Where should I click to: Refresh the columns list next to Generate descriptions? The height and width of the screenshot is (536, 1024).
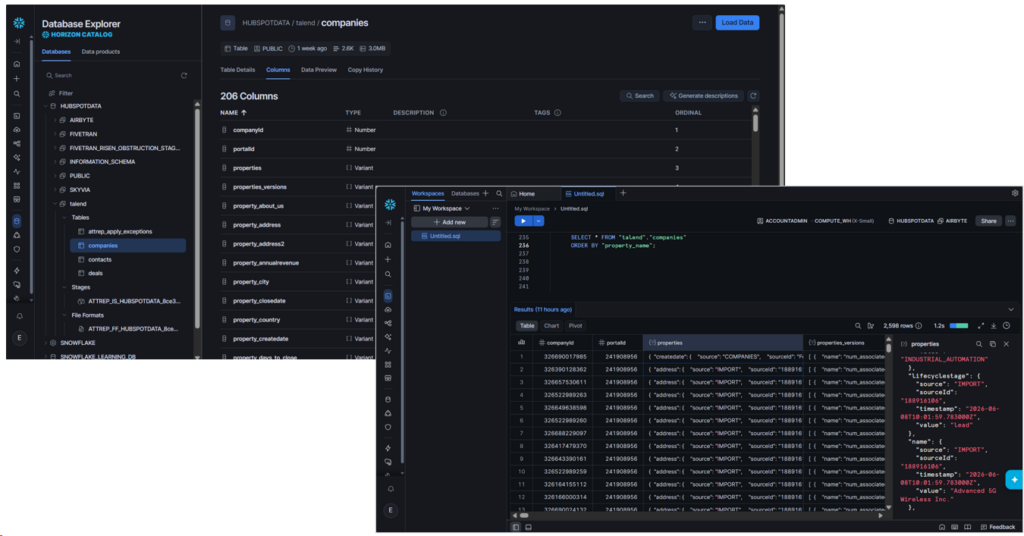click(x=753, y=96)
